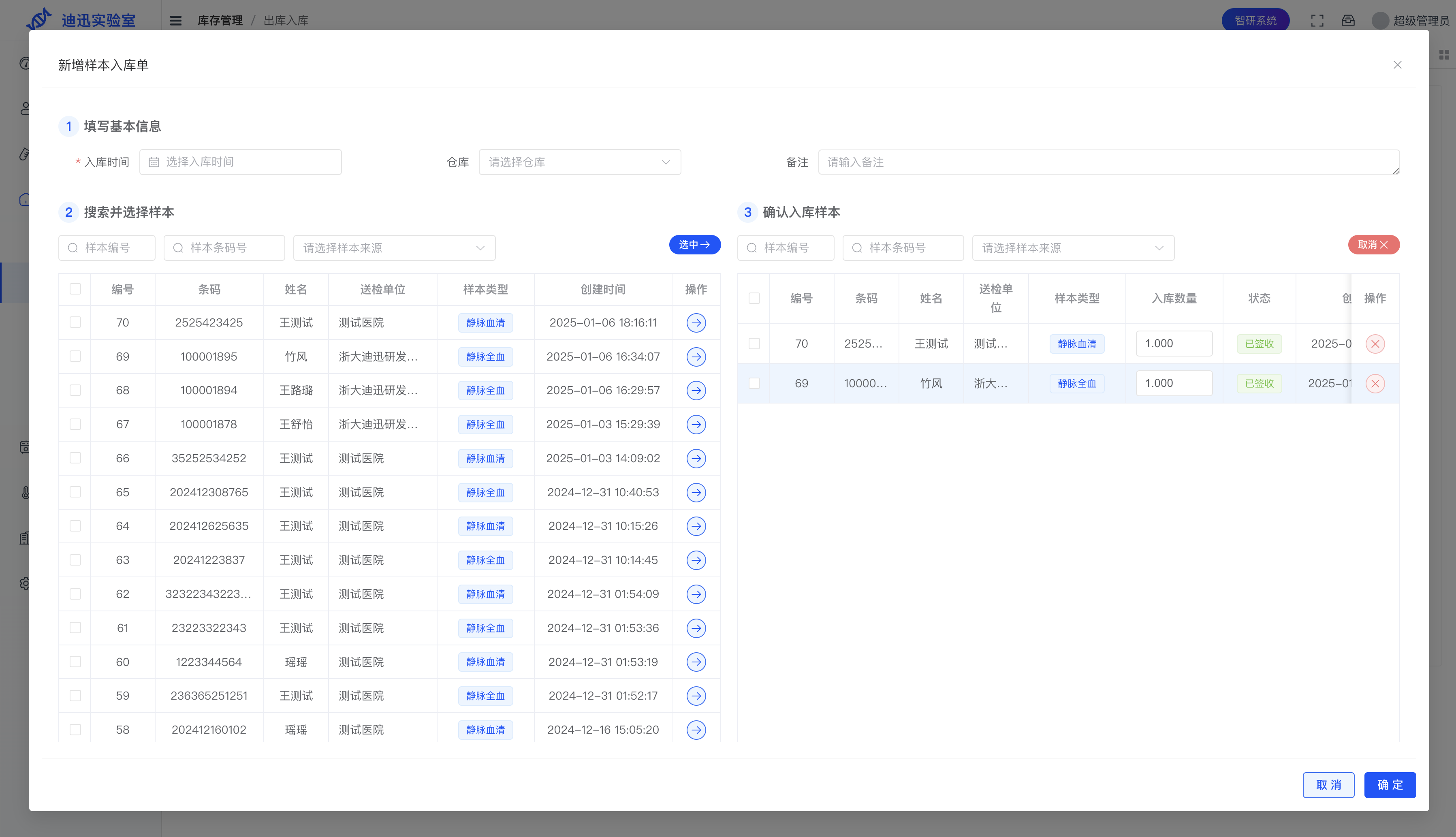Remove confirmed sample 70 with red X
The width and height of the screenshot is (1456, 837).
click(x=1375, y=344)
